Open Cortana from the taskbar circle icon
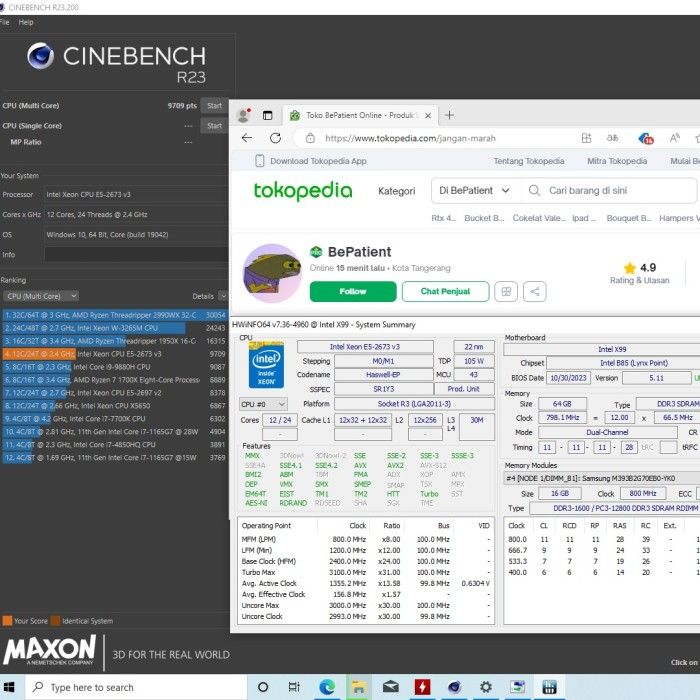This screenshot has height=700, width=700. (x=263, y=687)
